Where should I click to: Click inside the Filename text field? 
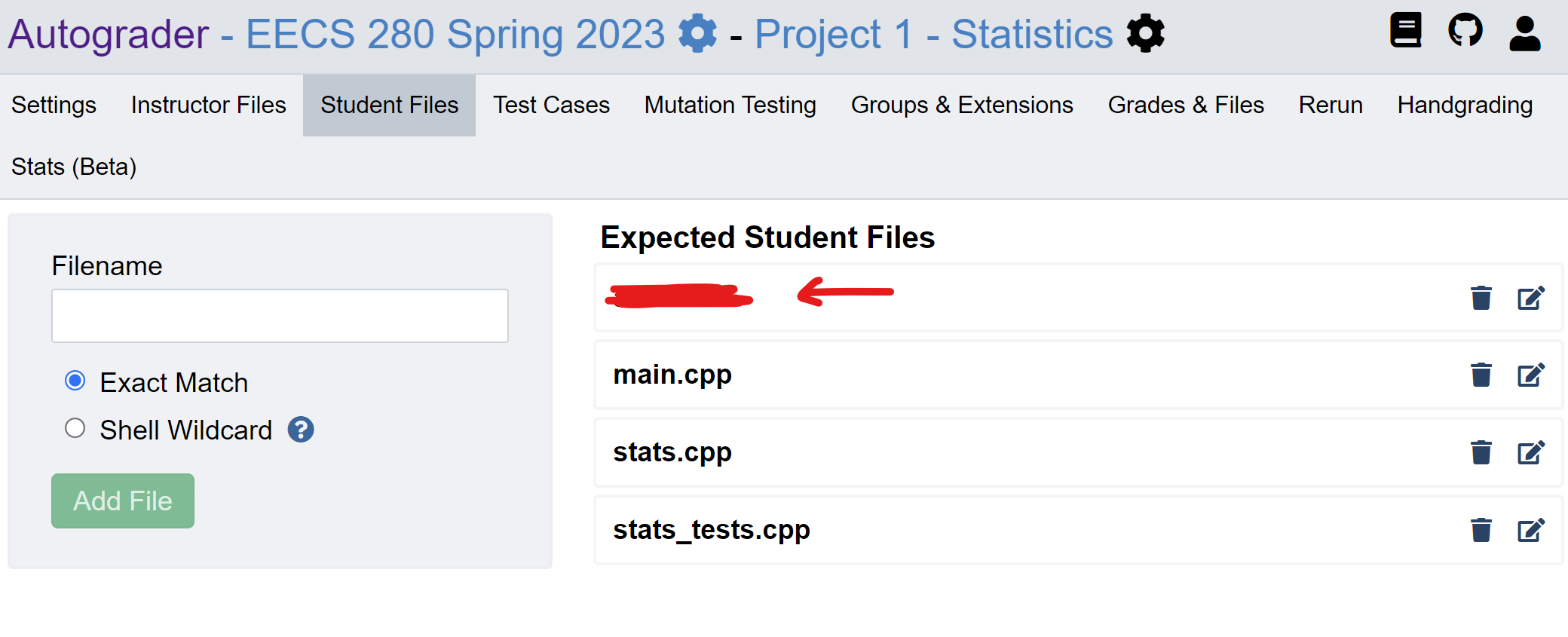[x=279, y=315]
